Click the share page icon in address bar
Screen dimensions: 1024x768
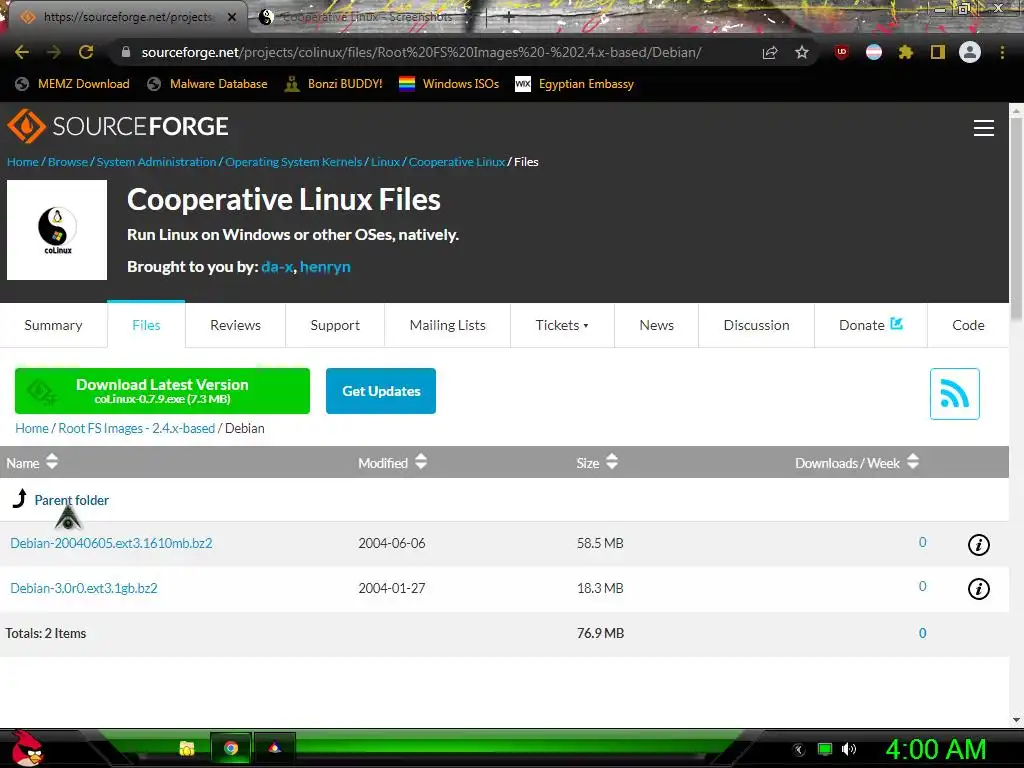click(770, 52)
